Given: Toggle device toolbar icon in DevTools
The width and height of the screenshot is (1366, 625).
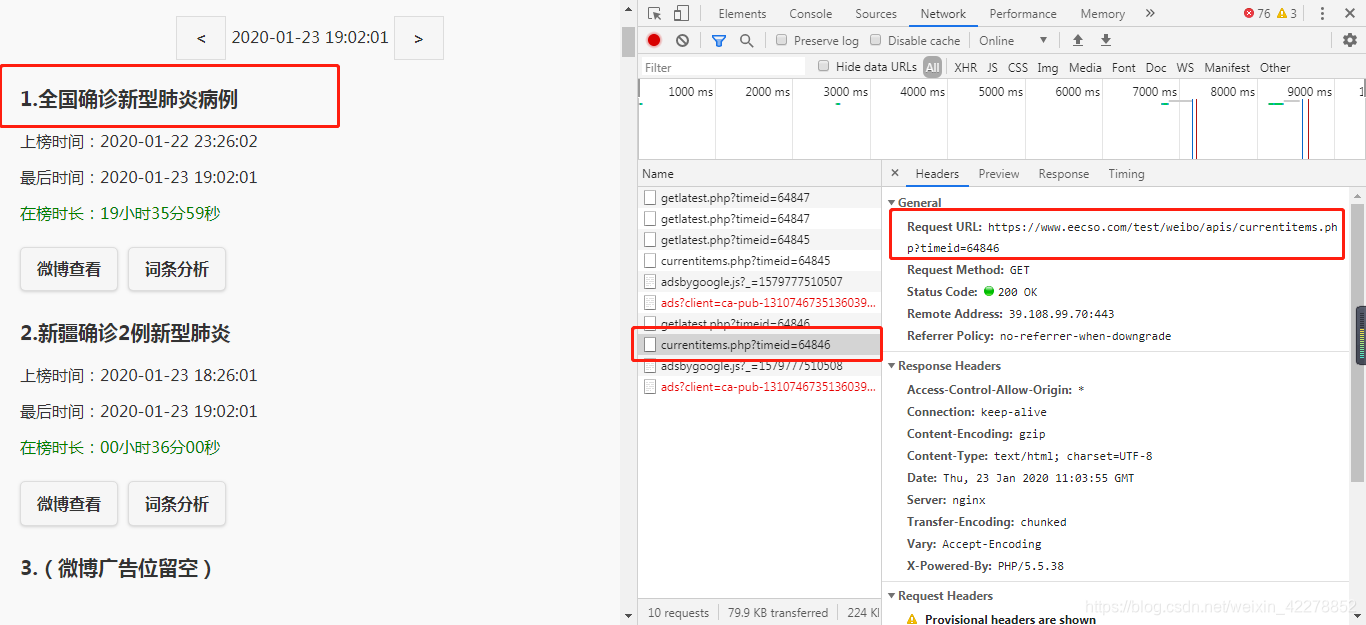Looking at the screenshot, I should click(681, 13).
